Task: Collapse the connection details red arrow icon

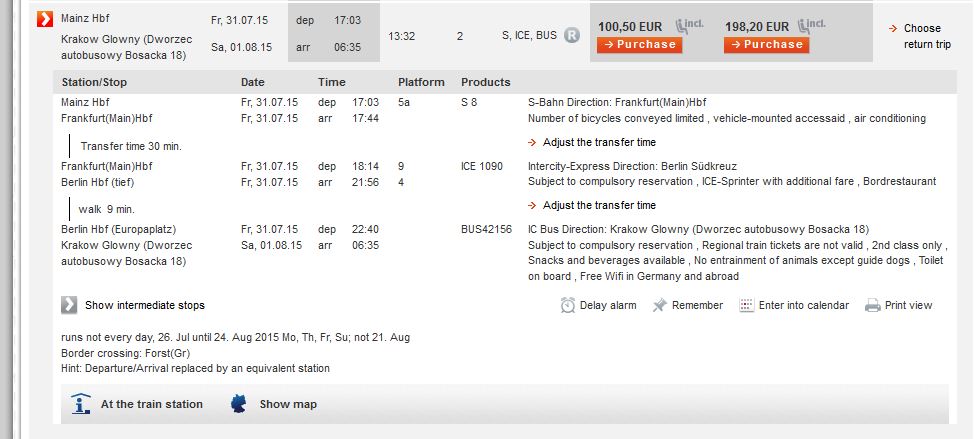Action: click(45, 19)
